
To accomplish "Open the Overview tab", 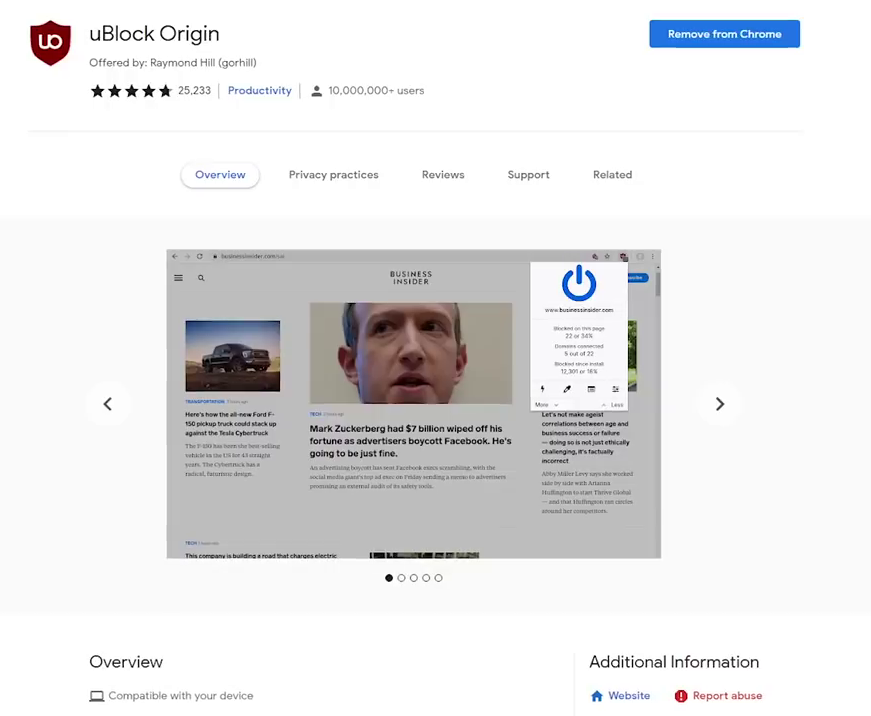I will (x=220, y=175).
